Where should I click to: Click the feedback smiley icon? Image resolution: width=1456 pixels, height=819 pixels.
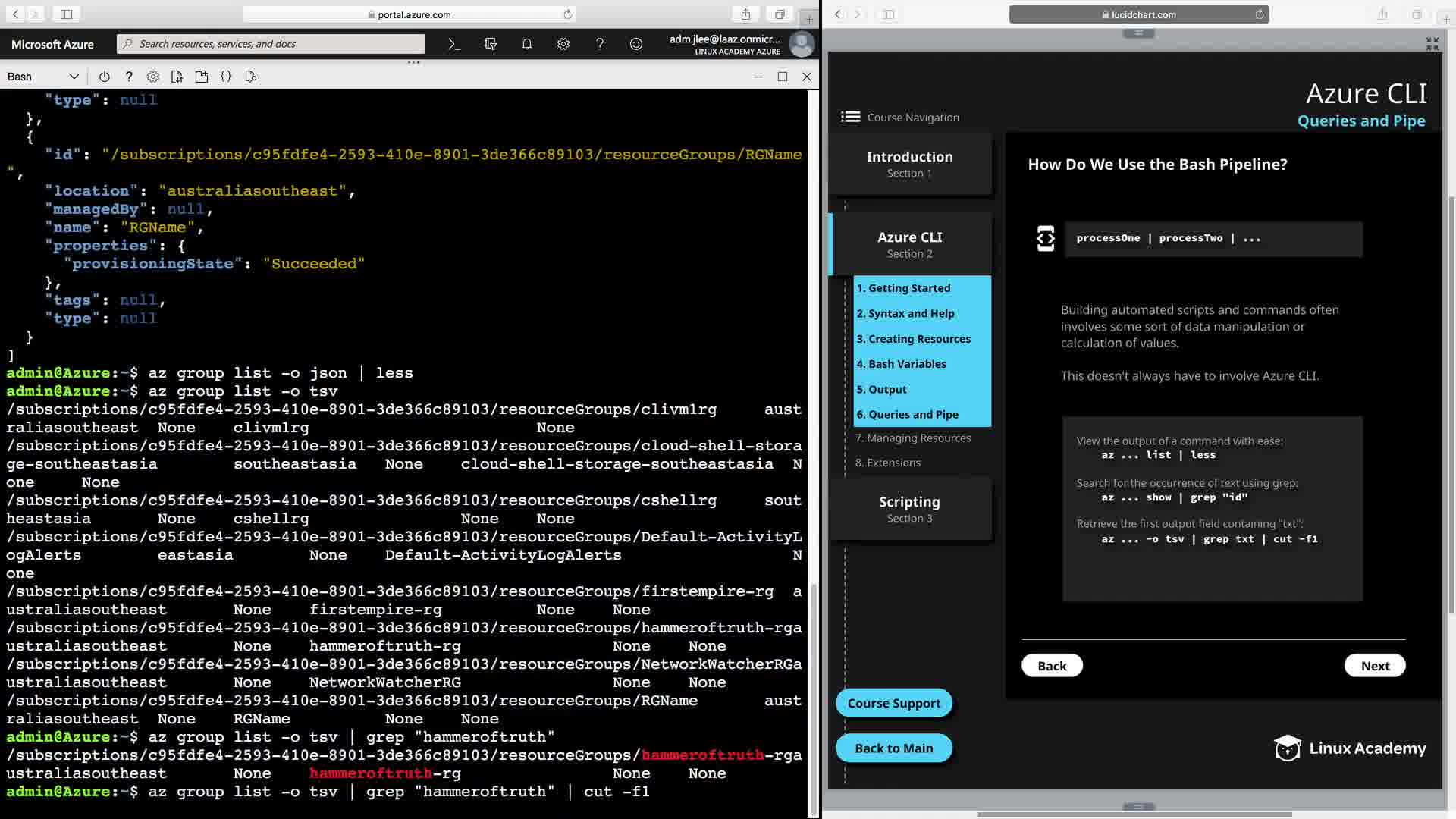pos(636,44)
